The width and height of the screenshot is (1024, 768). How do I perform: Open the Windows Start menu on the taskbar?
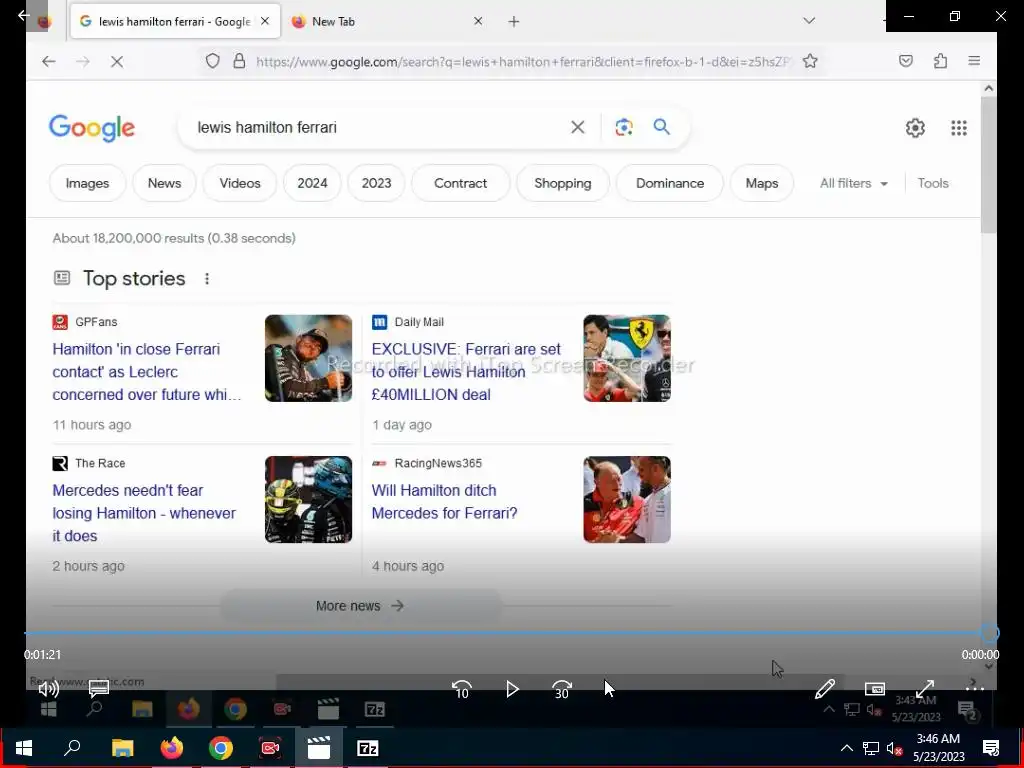pos(24,748)
